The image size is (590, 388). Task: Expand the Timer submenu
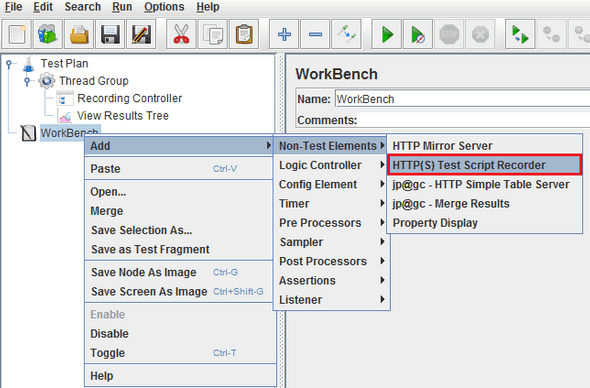coord(331,203)
